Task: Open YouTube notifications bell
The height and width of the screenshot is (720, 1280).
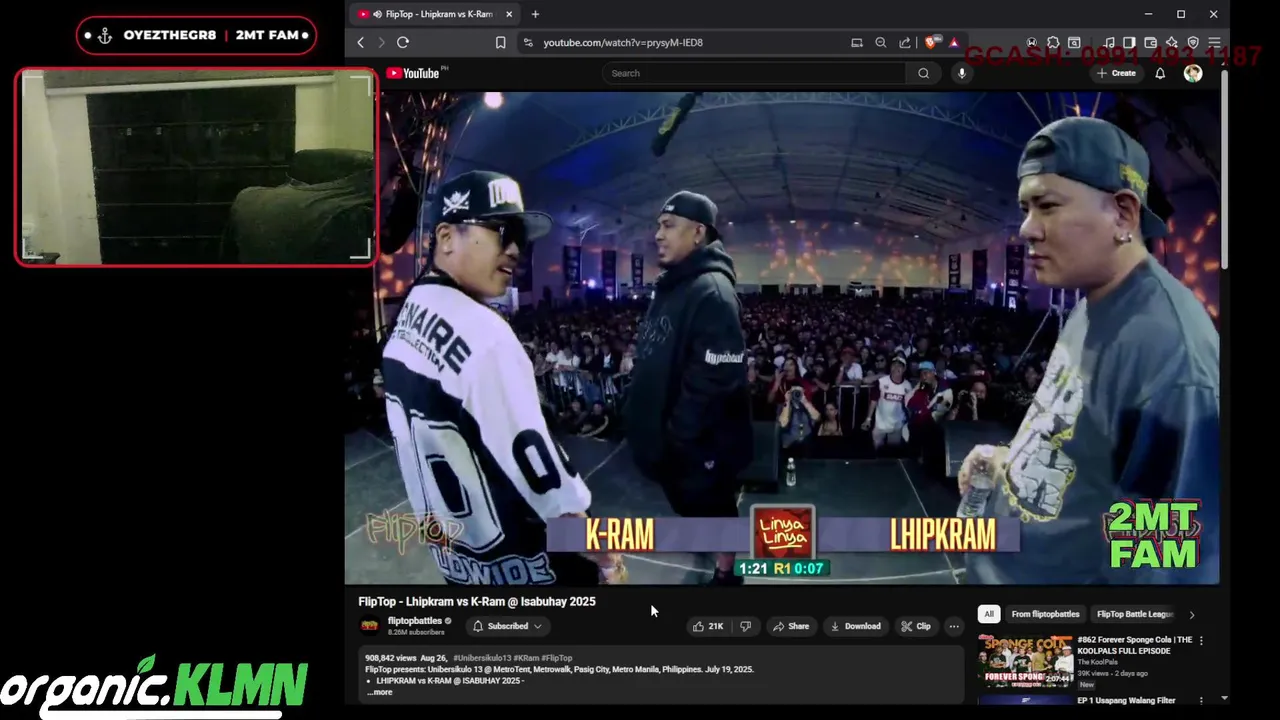Action: click(1160, 73)
